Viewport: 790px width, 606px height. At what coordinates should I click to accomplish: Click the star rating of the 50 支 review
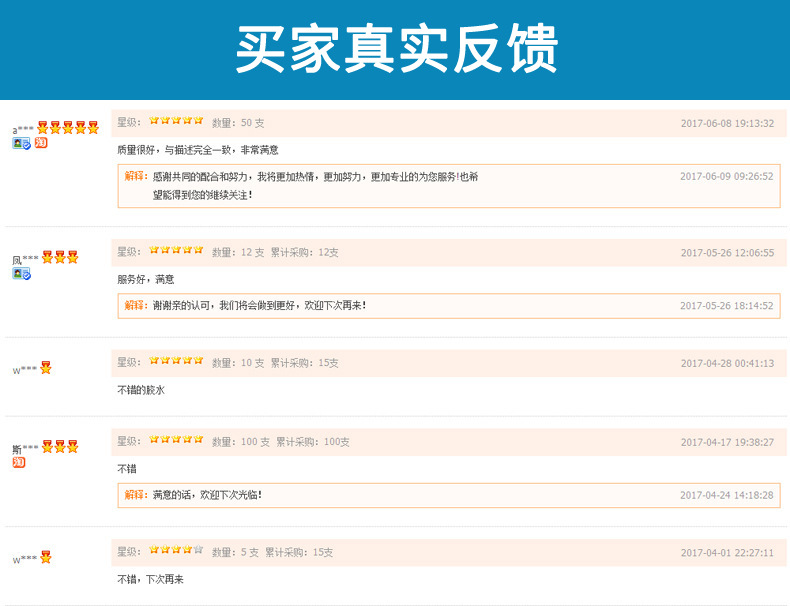click(x=176, y=122)
